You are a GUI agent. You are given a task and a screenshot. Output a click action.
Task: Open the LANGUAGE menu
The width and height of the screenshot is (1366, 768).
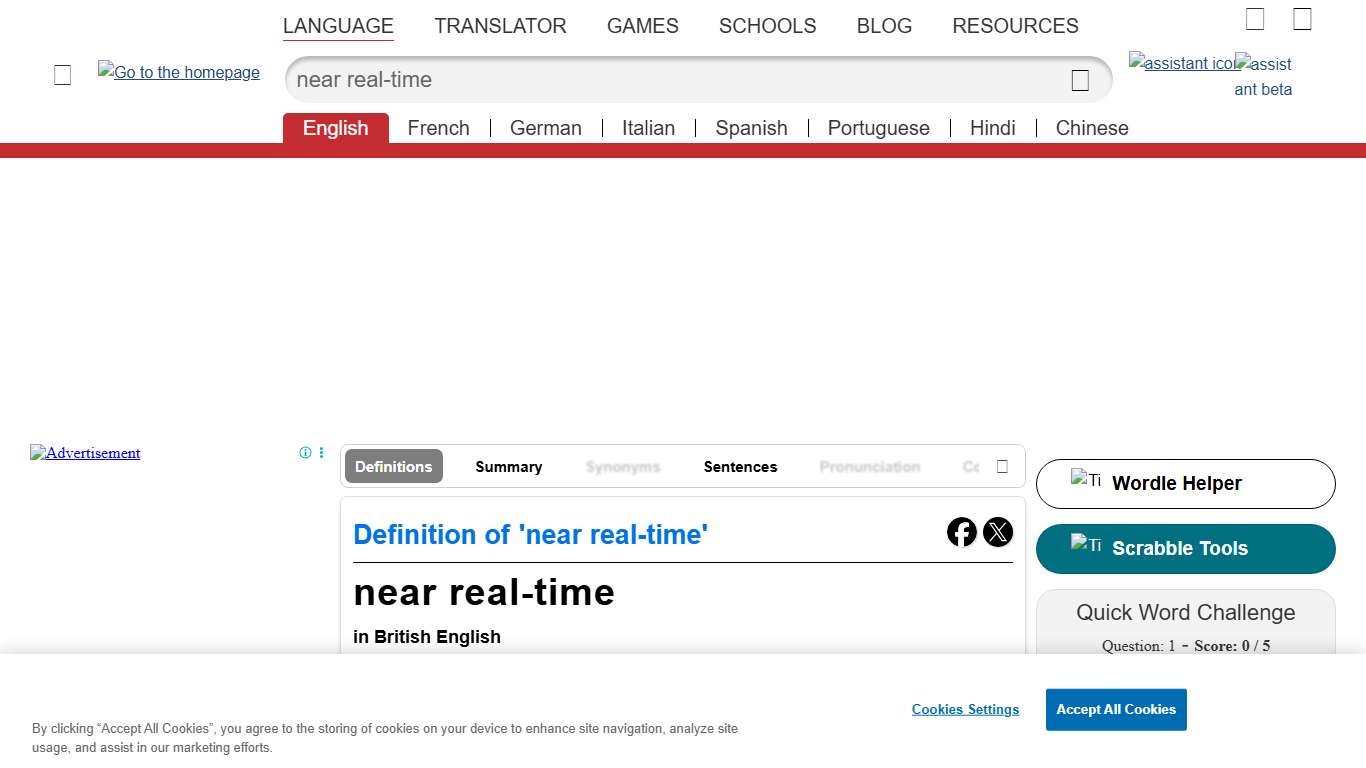click(x=338, y=26)
